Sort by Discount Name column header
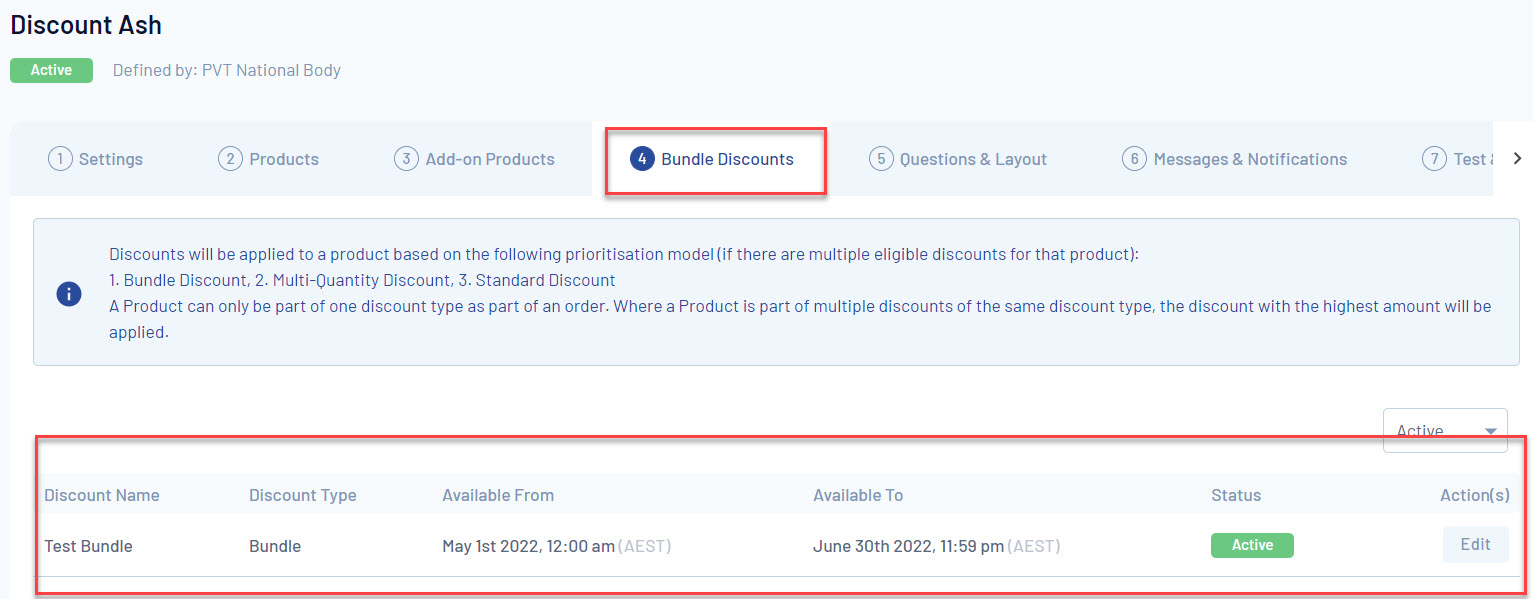Viewport: 1533px width, 599px height. [101, 495]
